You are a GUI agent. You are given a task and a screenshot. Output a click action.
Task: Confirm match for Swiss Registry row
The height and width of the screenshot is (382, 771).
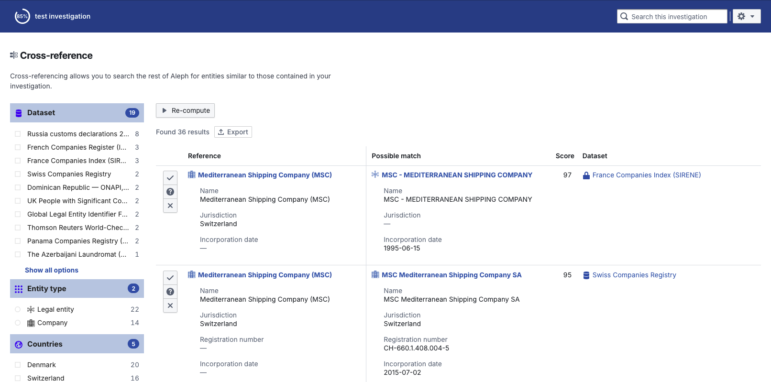pyautogui.click(x=170, y=278)
